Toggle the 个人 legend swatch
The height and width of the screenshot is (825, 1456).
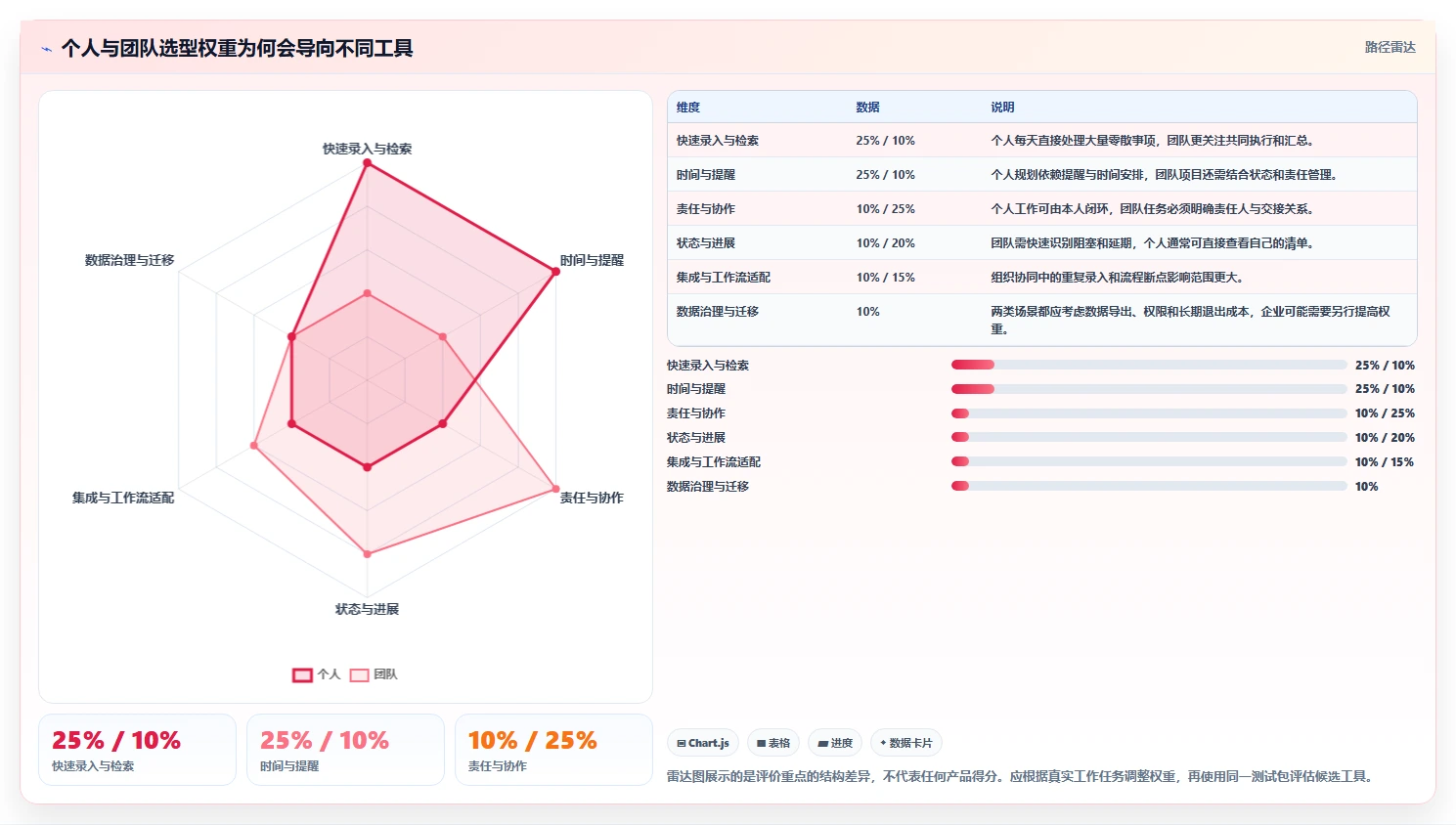(303, 674)
